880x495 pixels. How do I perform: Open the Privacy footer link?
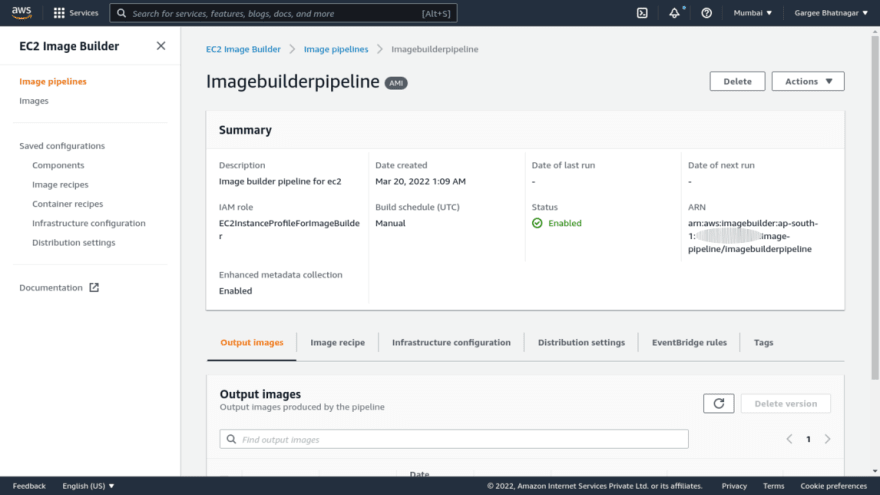click(734, 486)
